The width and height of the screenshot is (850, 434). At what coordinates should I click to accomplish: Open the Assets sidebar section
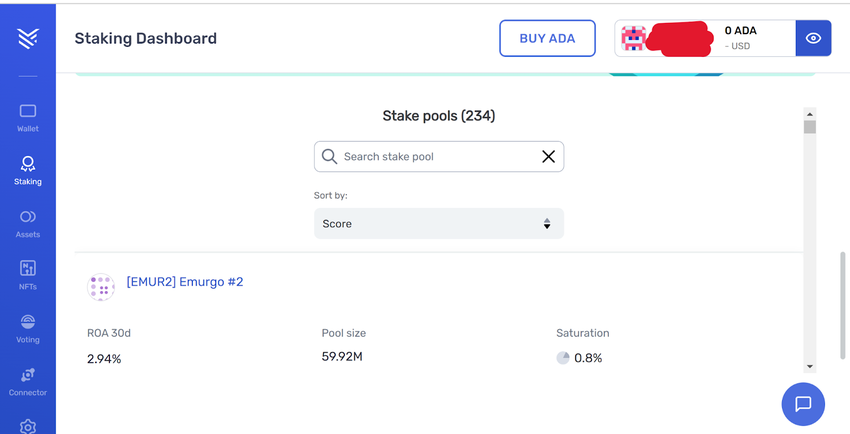click(x=28, y=222)
